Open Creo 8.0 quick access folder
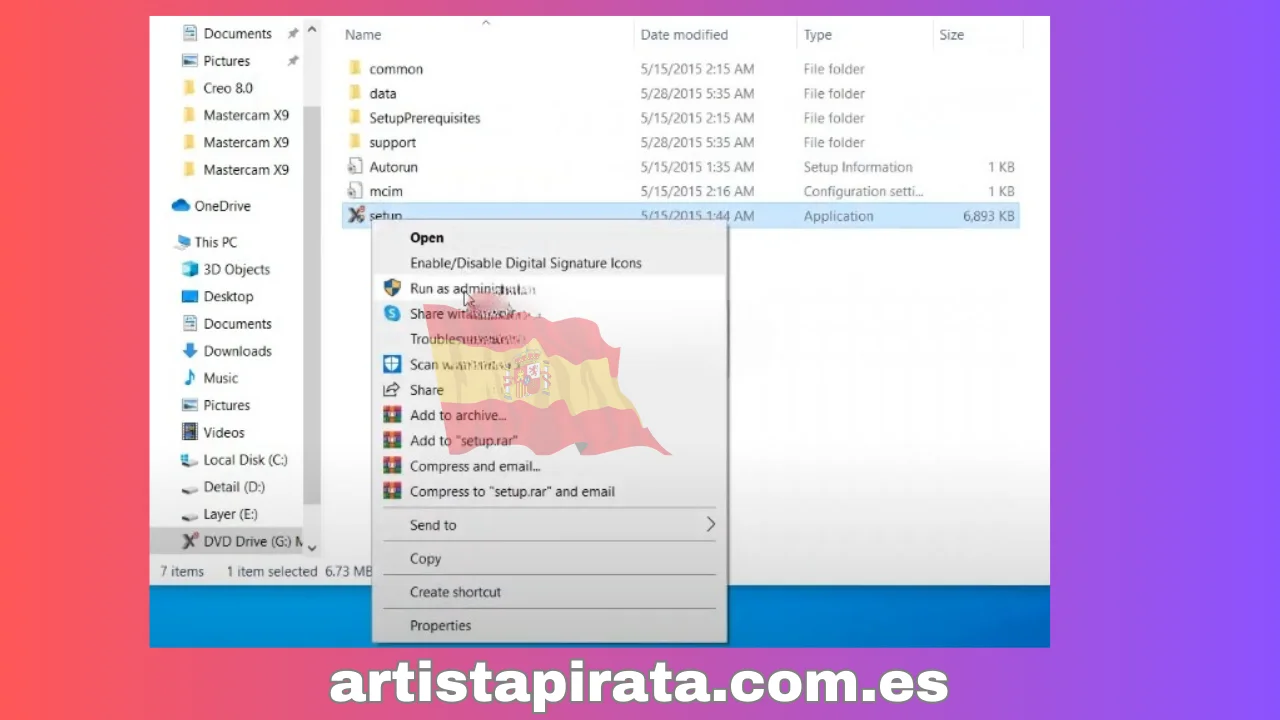 tap(228, 88)
